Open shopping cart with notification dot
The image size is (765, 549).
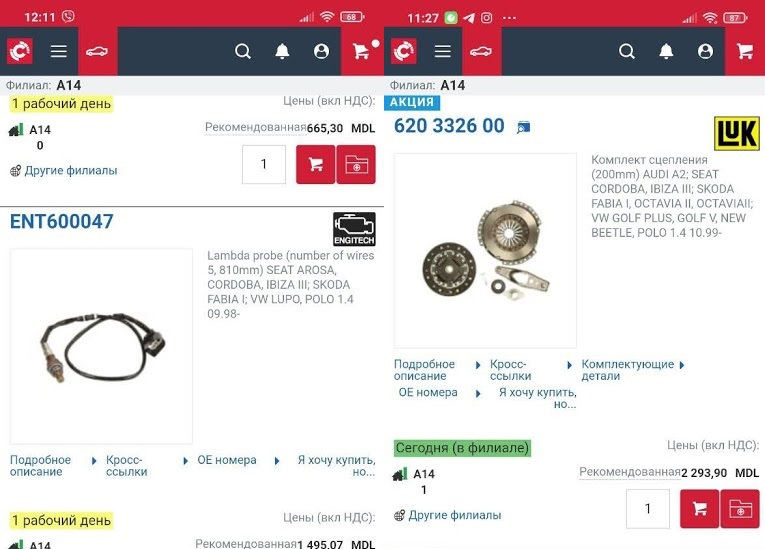362,51
